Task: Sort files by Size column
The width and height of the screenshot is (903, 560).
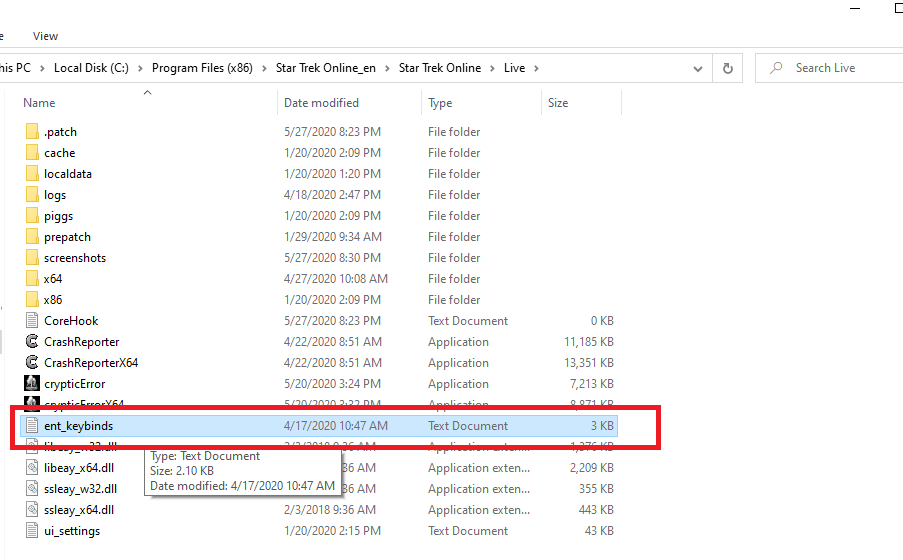Action: click(x=558, y=103)
